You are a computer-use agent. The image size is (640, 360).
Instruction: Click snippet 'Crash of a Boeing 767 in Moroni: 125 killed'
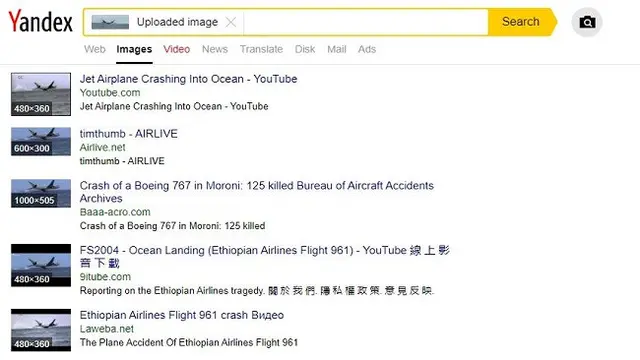pyautogui.click(x=172, y=226)
